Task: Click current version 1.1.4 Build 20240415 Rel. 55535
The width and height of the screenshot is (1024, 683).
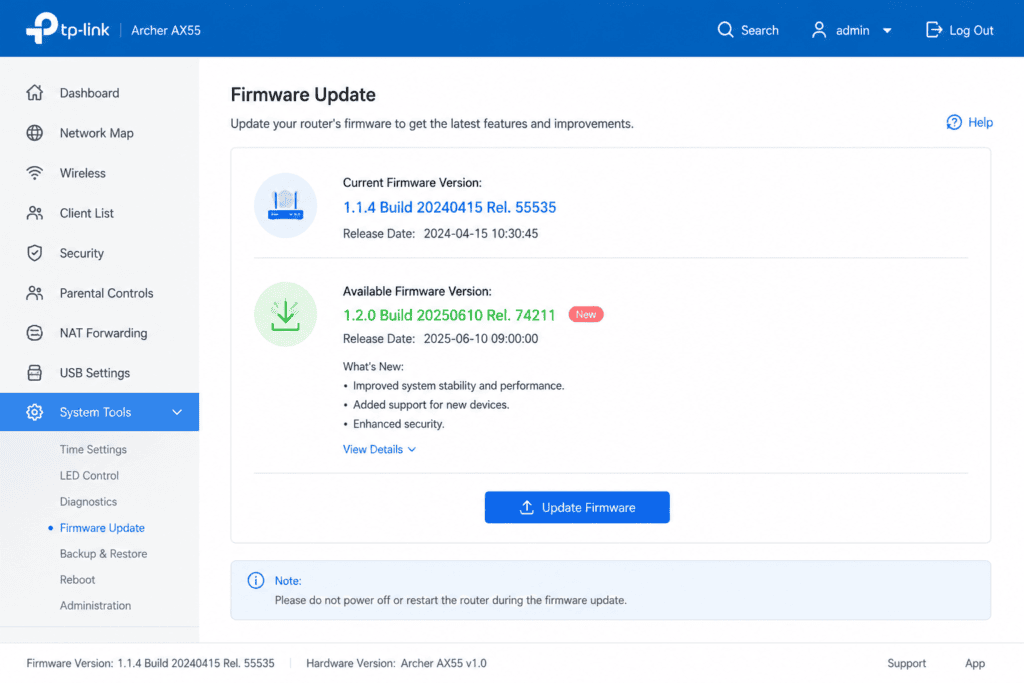Action: click(449, 208)
